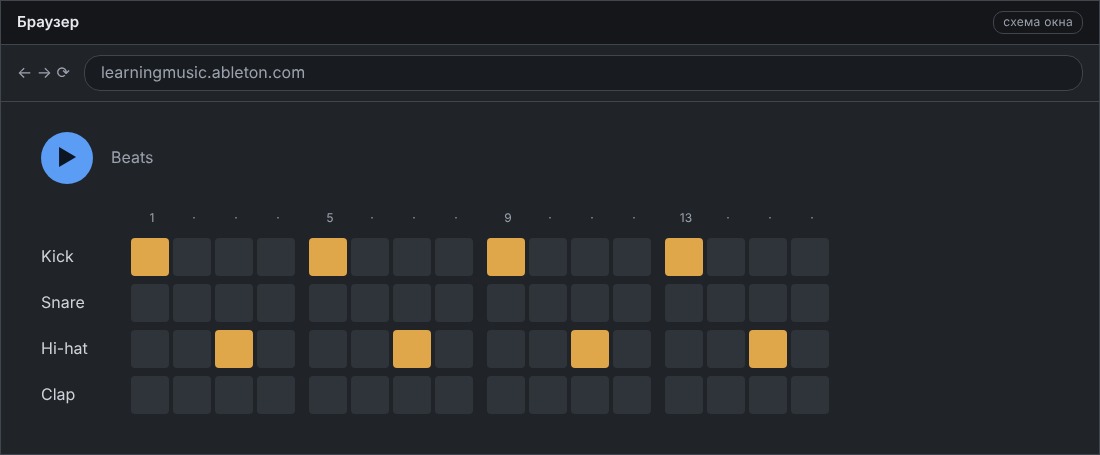Click the Snare row label
The width and height of the screenshot is (1100, 455).
point(62,303)
